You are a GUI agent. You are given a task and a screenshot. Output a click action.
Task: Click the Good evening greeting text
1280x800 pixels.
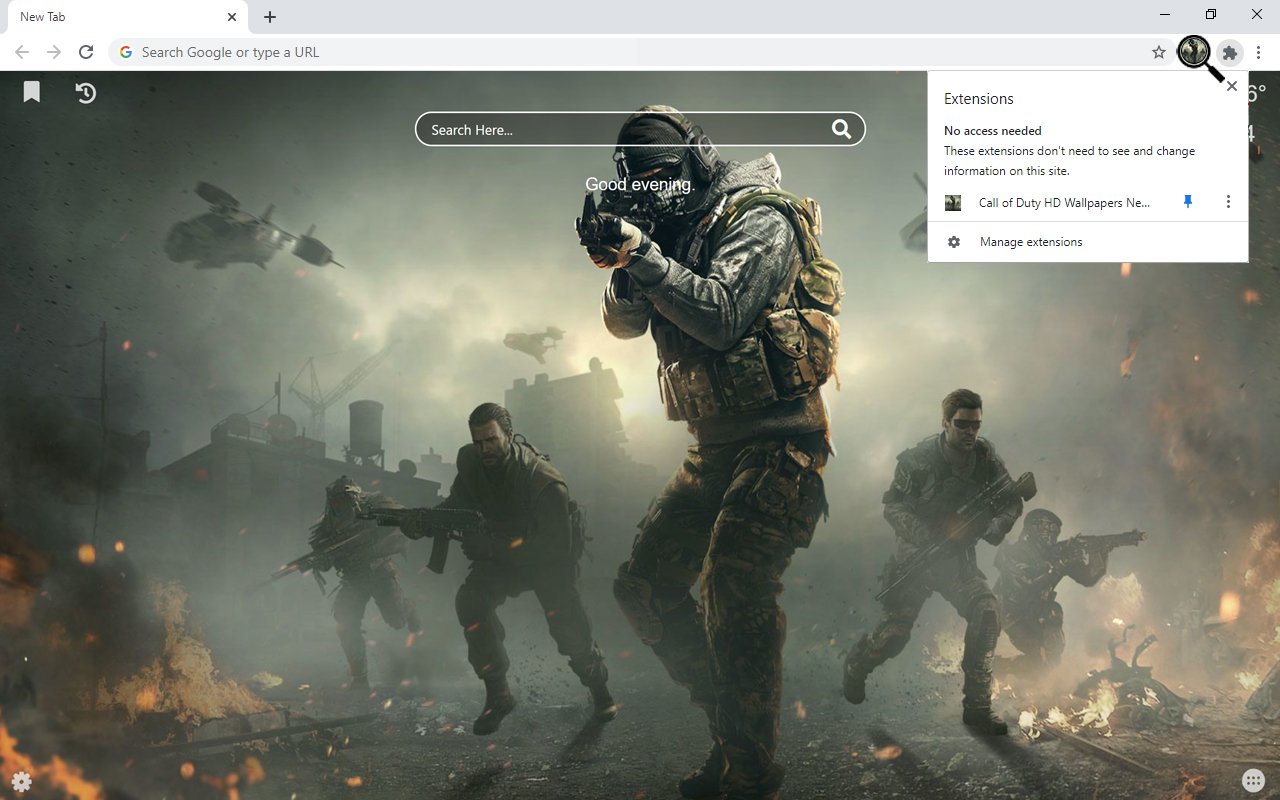click(640, 184)
